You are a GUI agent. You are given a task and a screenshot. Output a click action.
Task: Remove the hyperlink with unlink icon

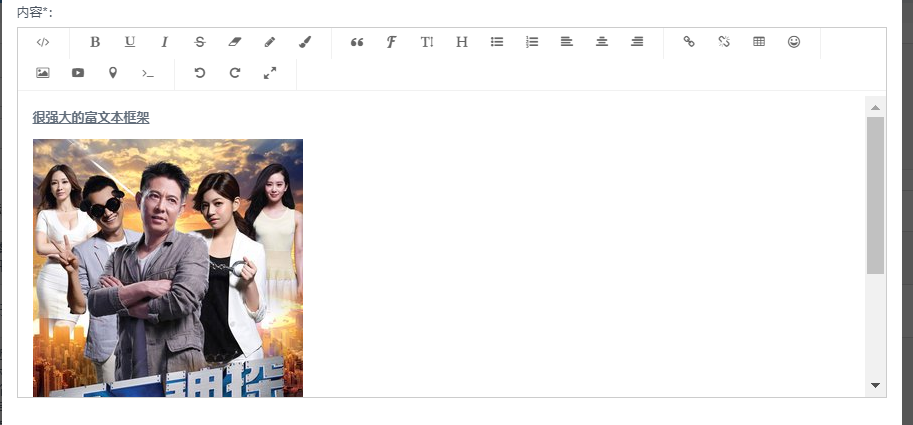click(x=724, y=42)
